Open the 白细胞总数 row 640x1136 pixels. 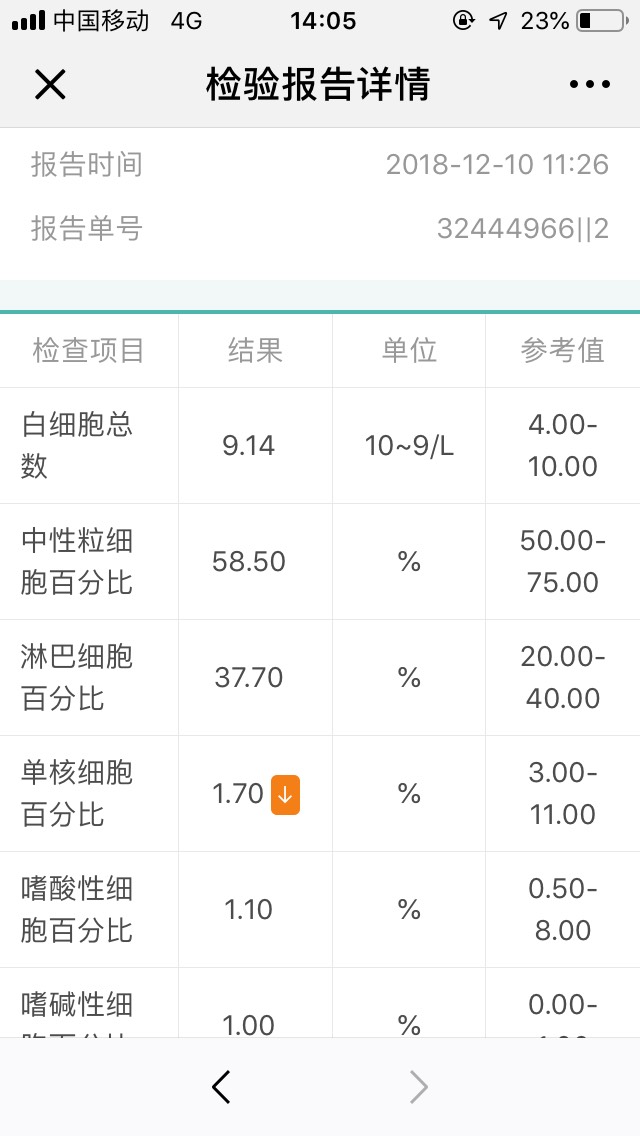(320, 446)
